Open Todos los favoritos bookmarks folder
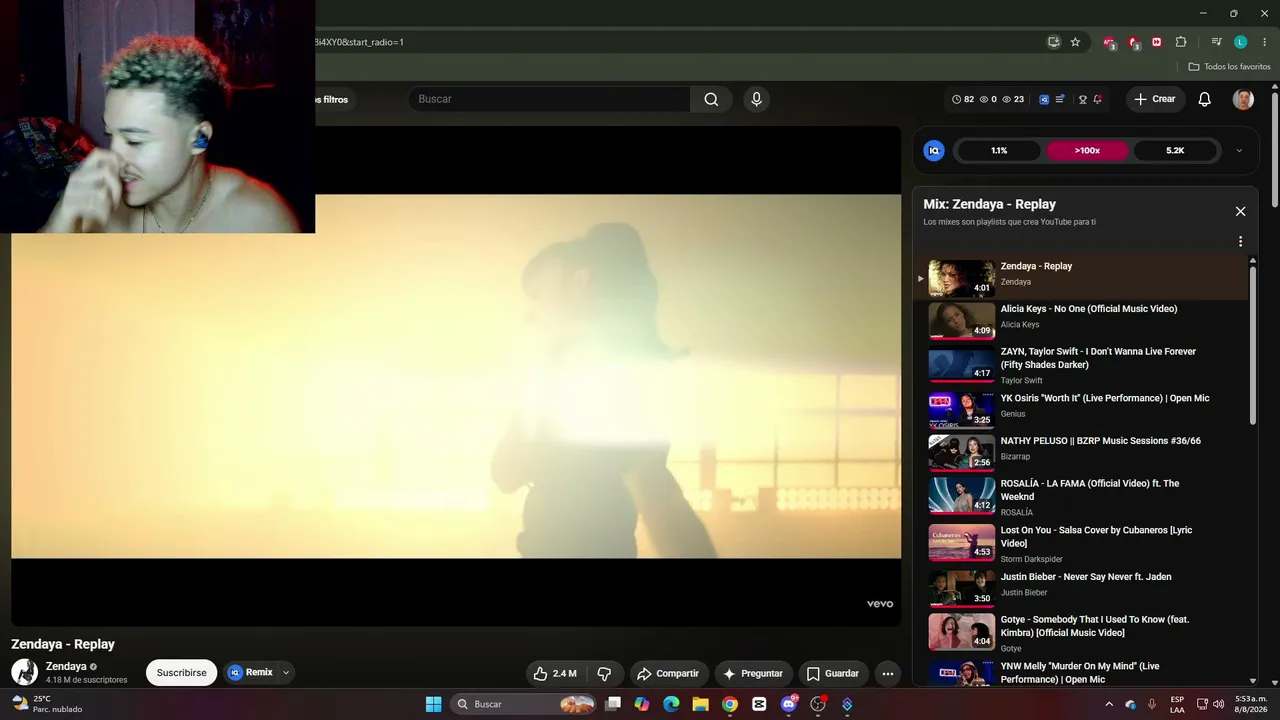Viewport: 1280px width, 720px height. pyautogui.click(x=1229, y=67)
